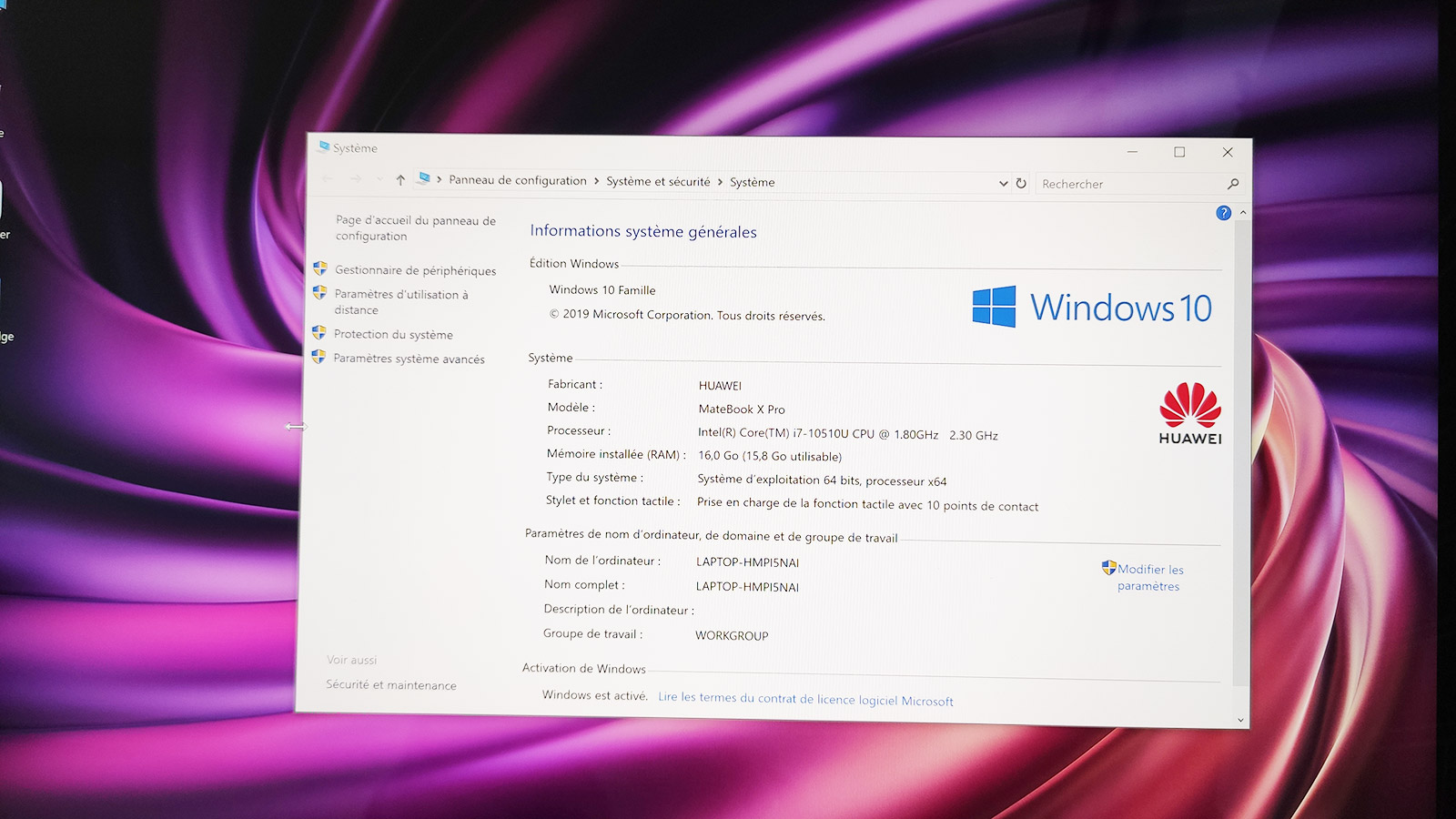The height and width of the screenshot is (819, 1456).
Task: Click the Intel Core i7-10510U processor value
Action: point(847,434)
